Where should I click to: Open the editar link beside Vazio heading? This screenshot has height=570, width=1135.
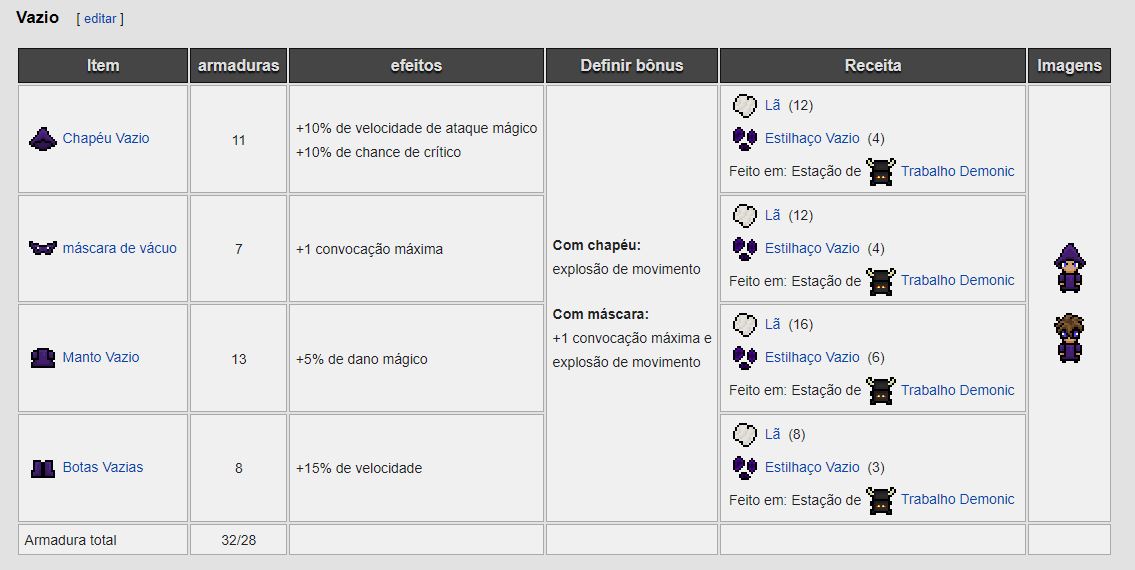100,19
